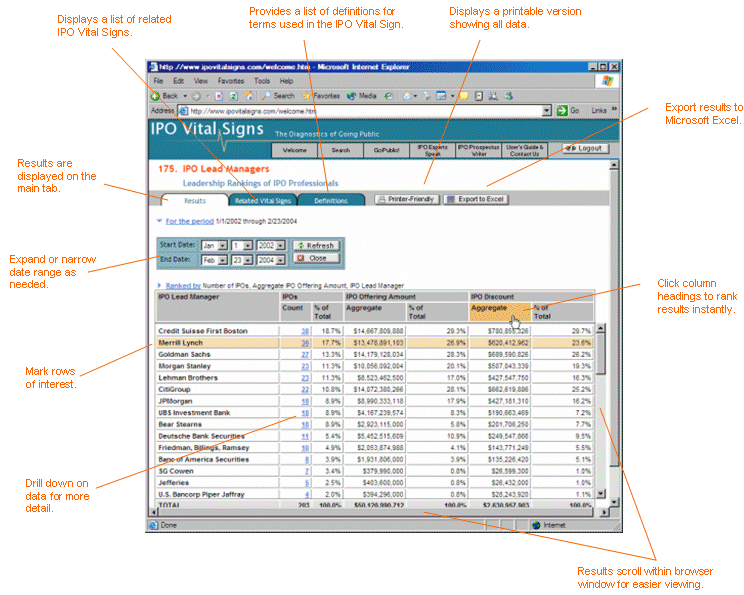Image resolution: width=744 pixels, height=595 pixels.
Task: Open the IE toolbar Search
Action: pyautogui.click(x=278, y=96)
